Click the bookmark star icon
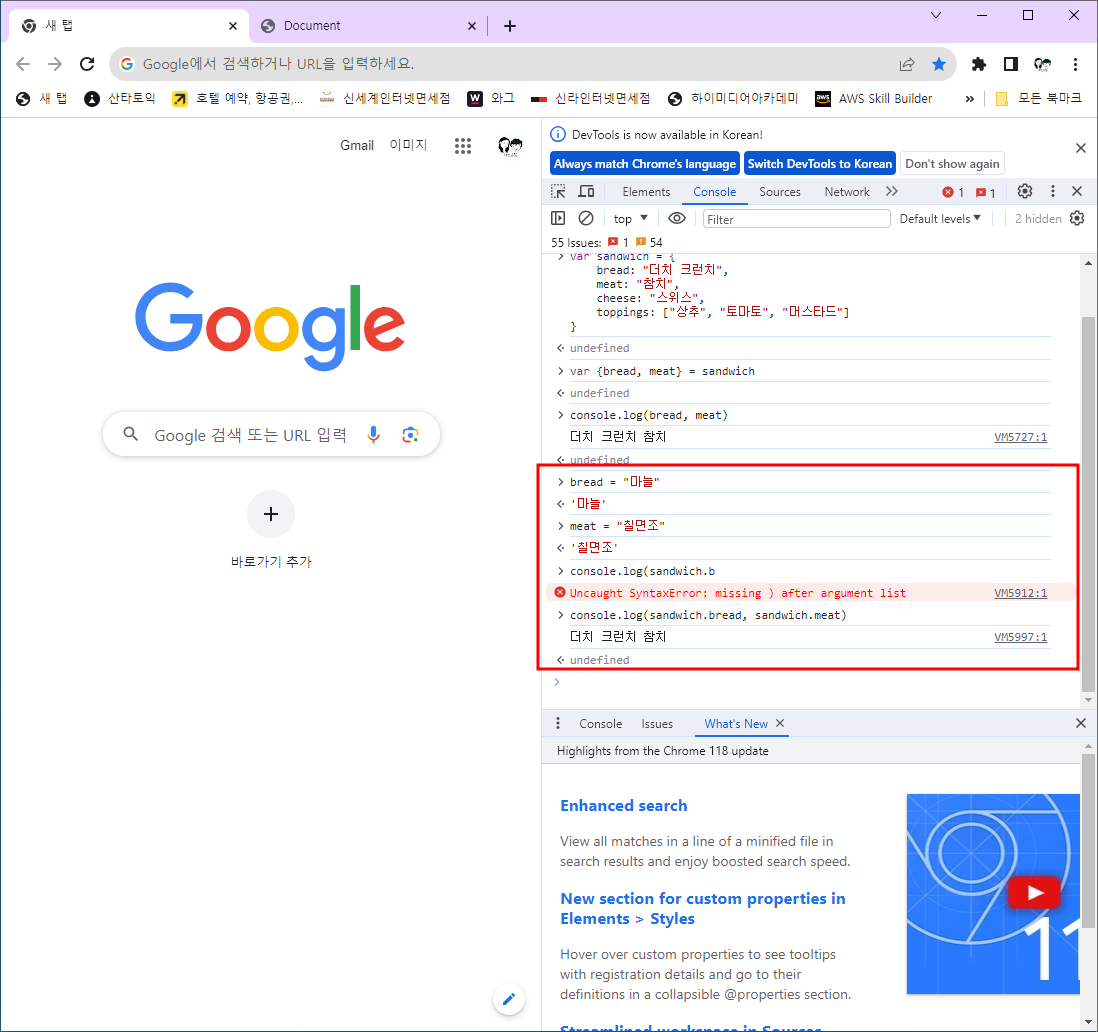This screenshot has height=1032, width=1098. [x=939, y=64]
